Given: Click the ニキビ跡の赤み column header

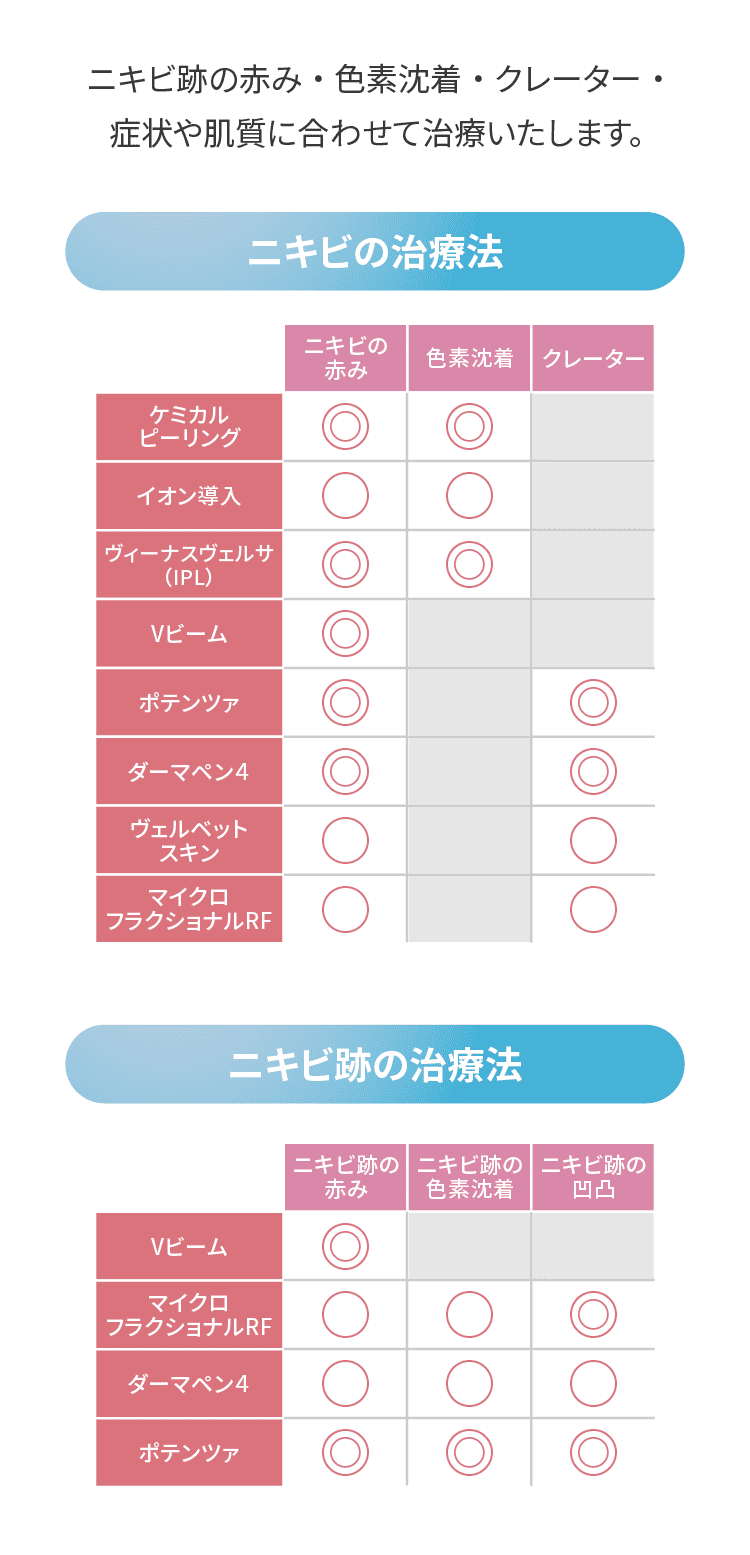Looking at the screenshot, I should point(345,1177).
